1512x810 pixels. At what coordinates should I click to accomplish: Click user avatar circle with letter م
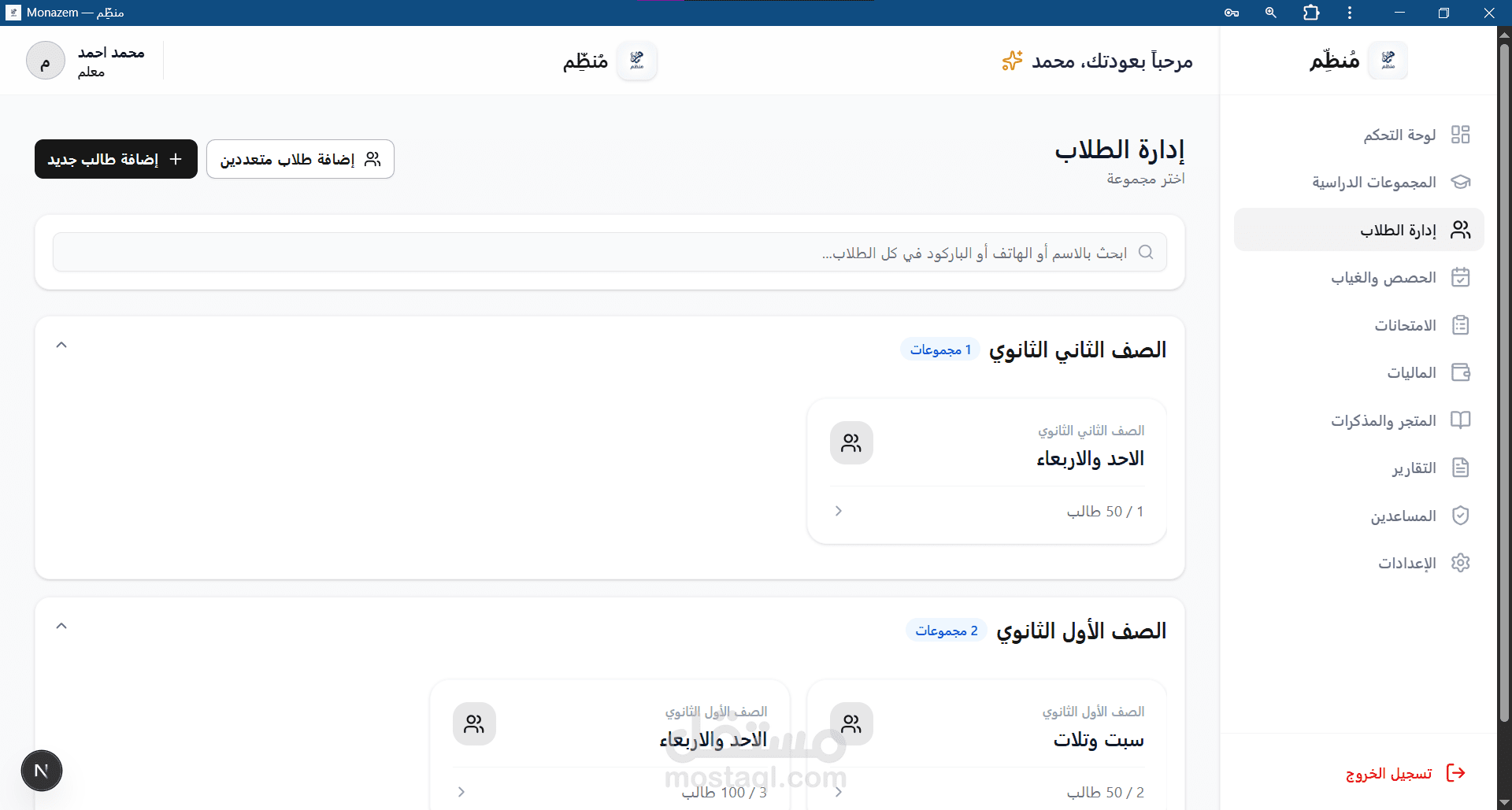pyautogui.click(x=46, y=61)
